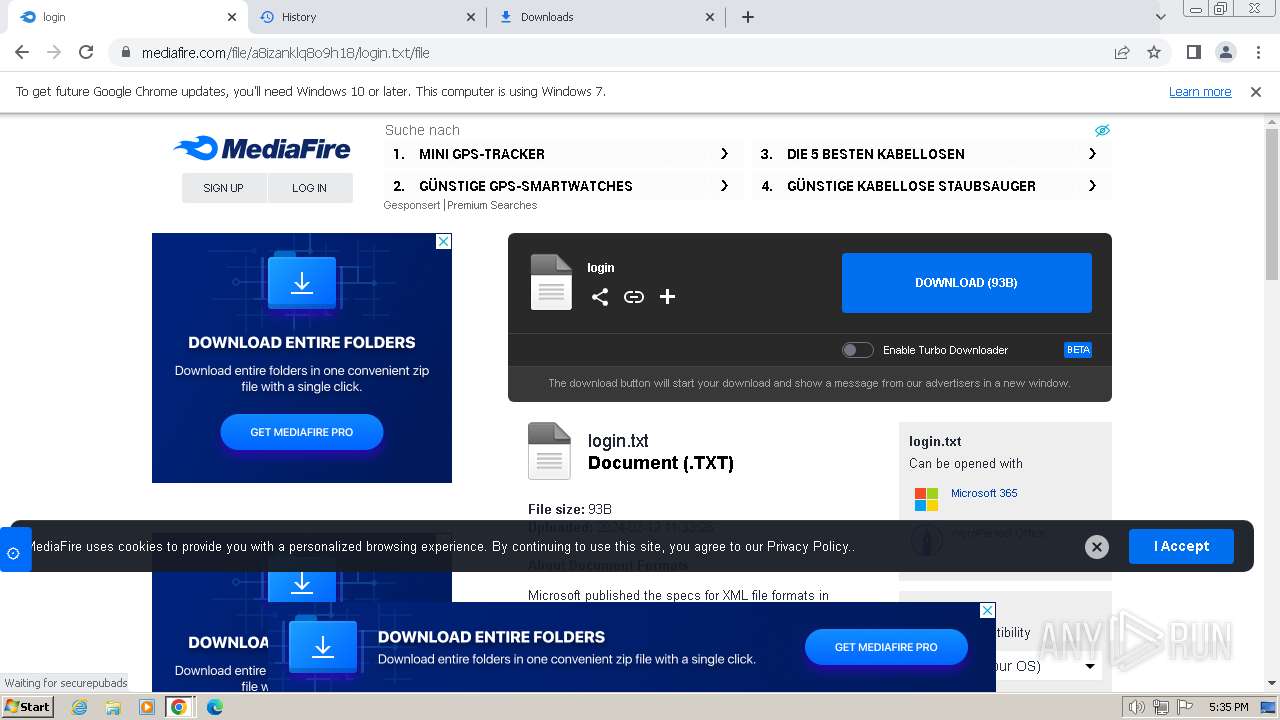Open Chrome three-dot menu

click(x=1258, y=52)
